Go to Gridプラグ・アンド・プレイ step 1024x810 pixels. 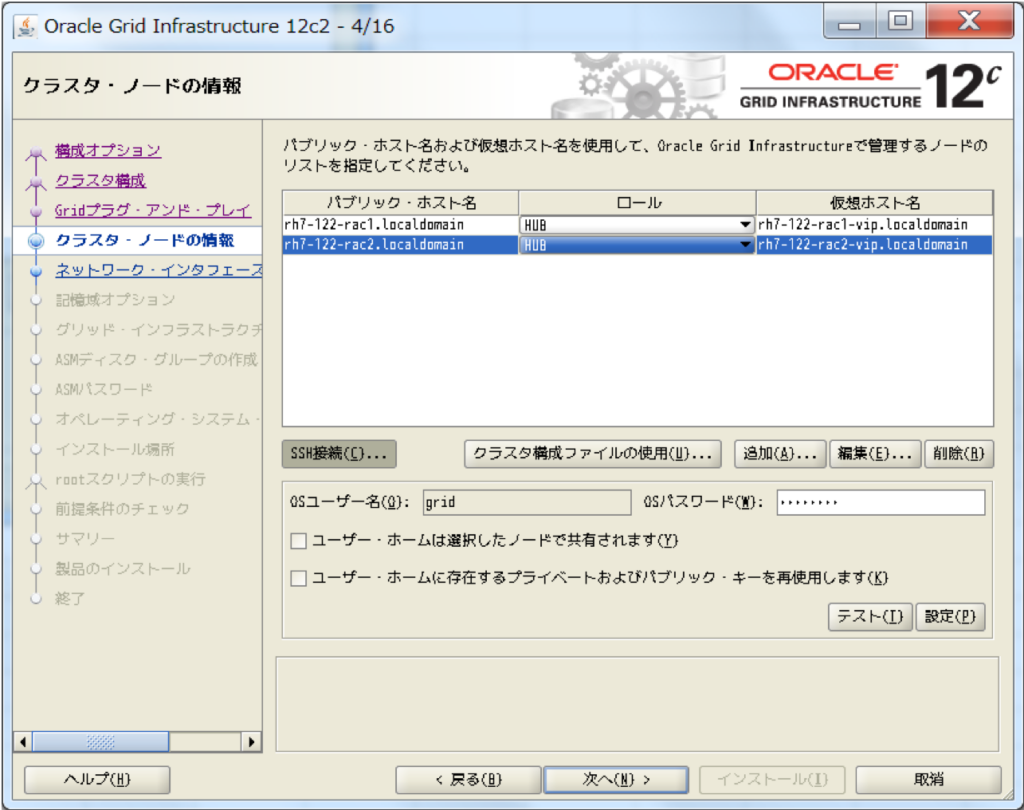[x=152, y=210]
